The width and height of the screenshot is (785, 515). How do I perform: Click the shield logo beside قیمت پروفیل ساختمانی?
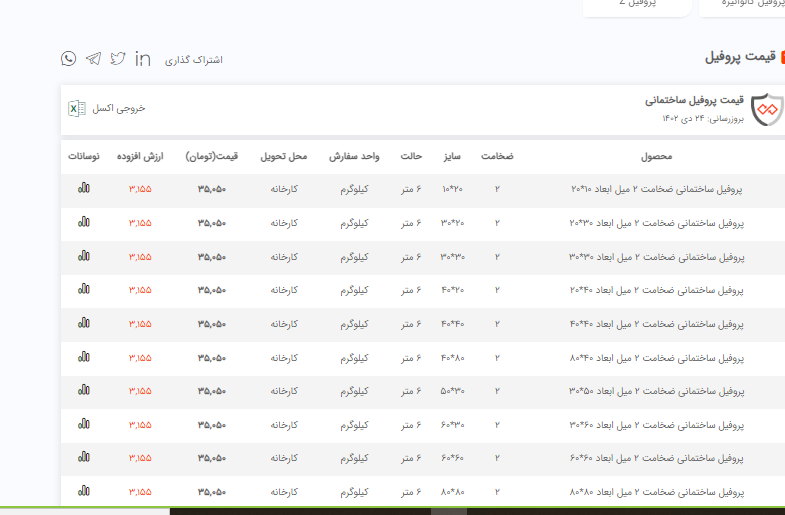767,109
